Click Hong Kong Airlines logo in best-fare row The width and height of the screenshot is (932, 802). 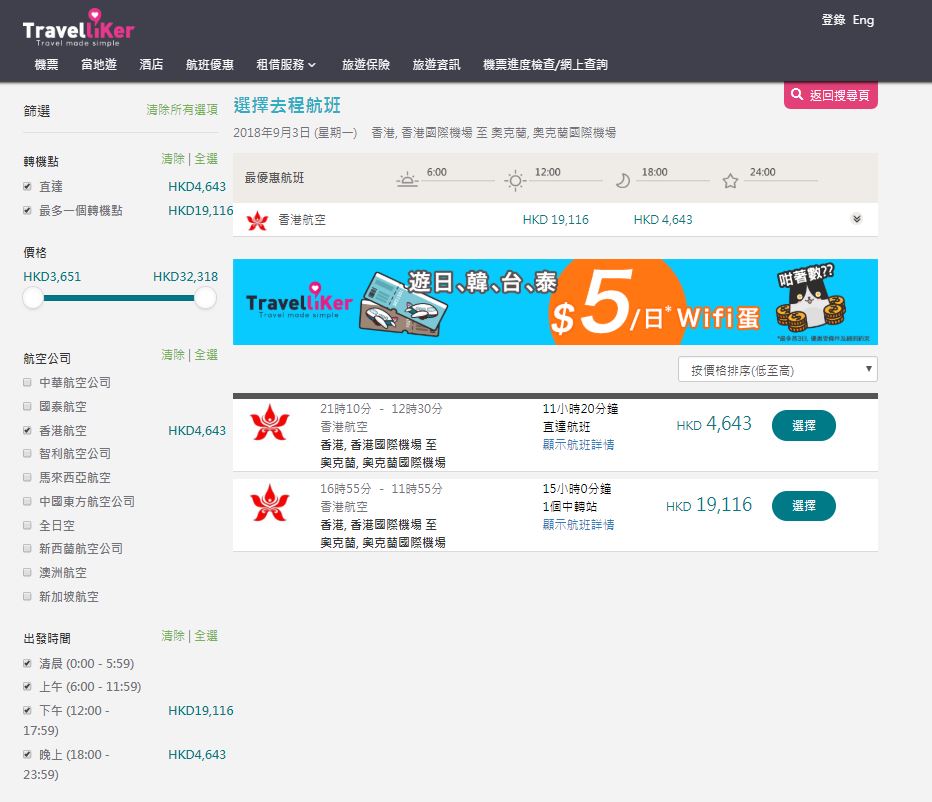pyautogui.click(x=257, y=221)
